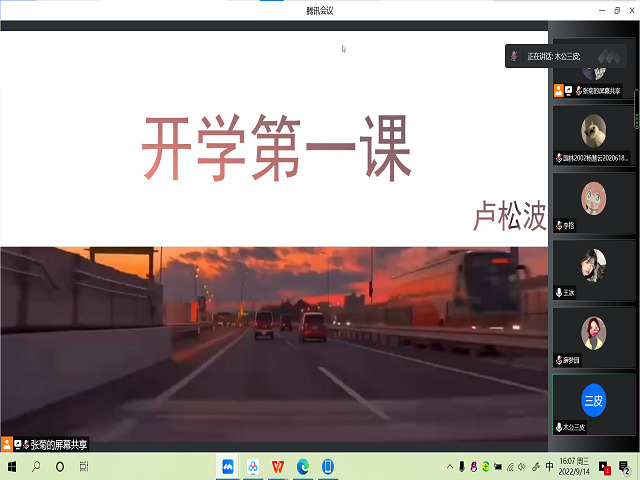Expand the hidden system tray icons chevron
Viewport: 640px width, 480px height.
point(449,466)
